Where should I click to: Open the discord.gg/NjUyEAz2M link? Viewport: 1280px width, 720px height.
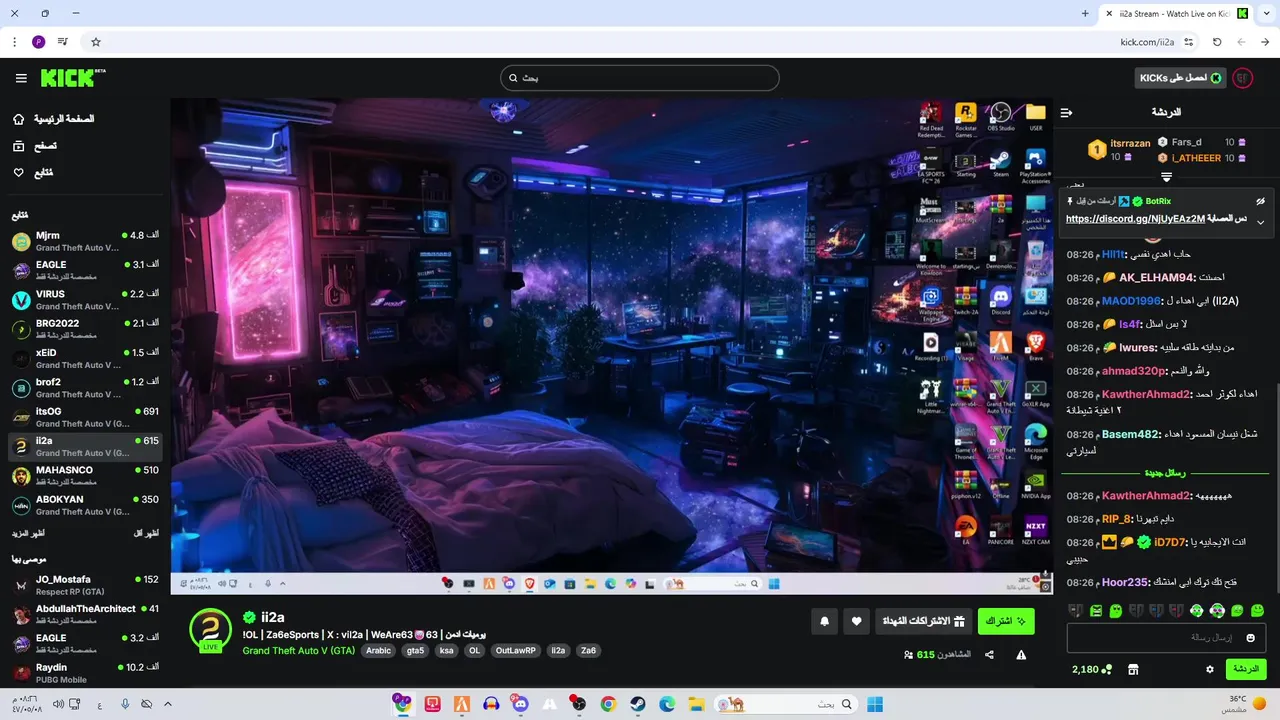pos(1135,219)
